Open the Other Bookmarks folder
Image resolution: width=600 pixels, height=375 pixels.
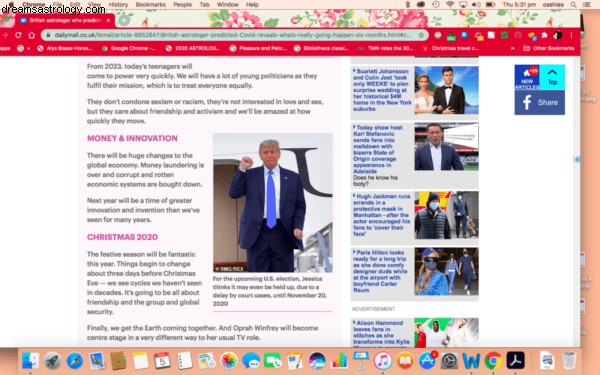[549, 48]
